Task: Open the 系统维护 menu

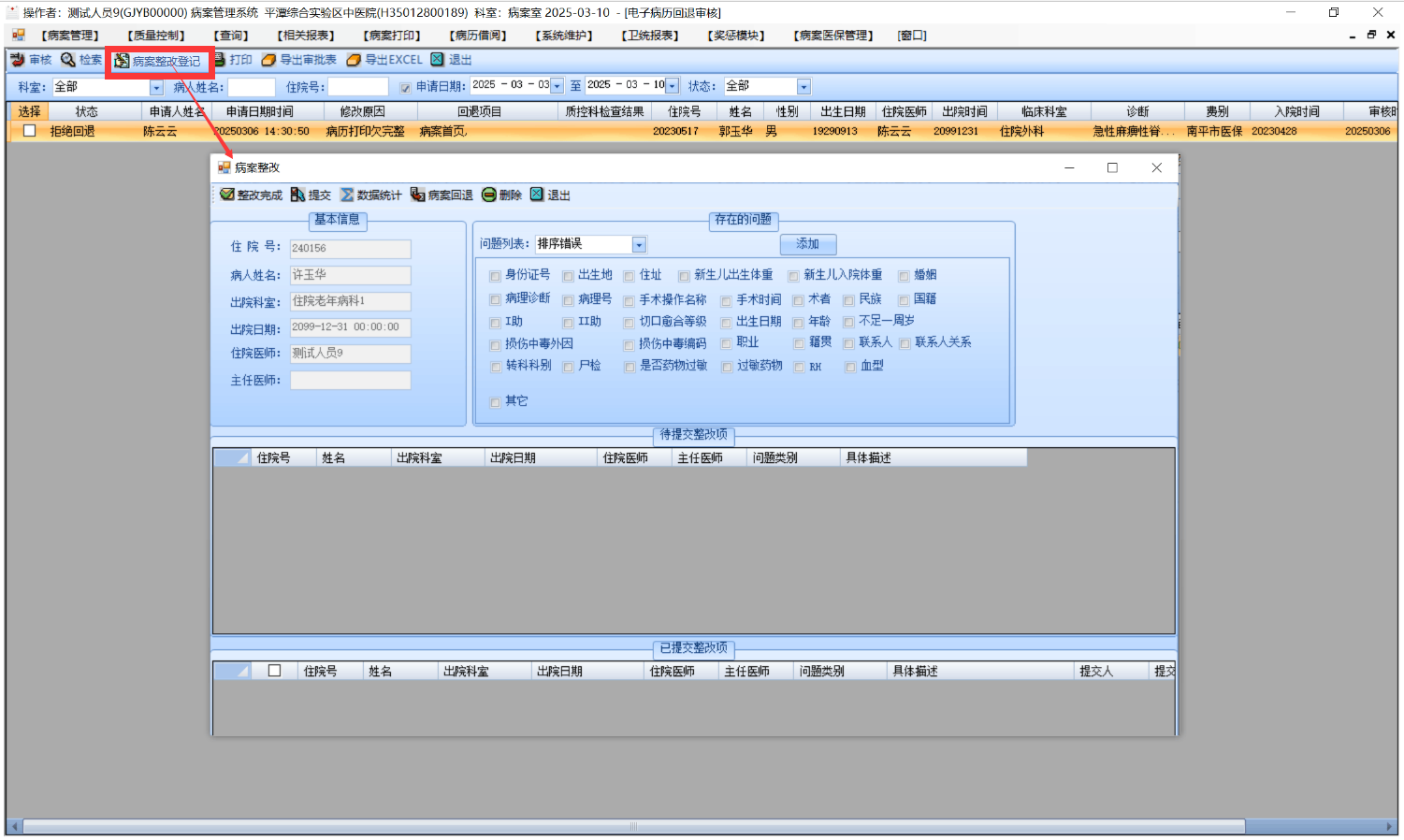Action: [x=564, y=36]
